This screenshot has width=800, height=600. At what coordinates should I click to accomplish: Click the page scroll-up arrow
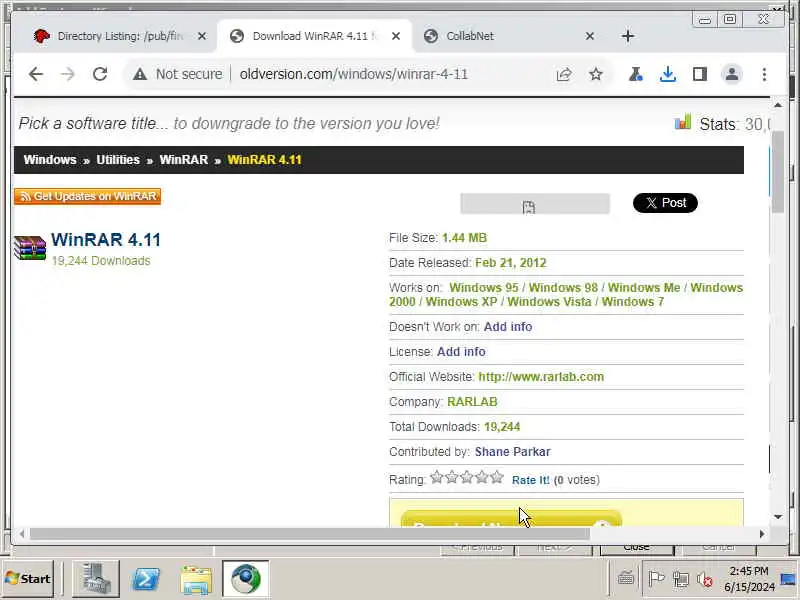[x=778, y=105]
